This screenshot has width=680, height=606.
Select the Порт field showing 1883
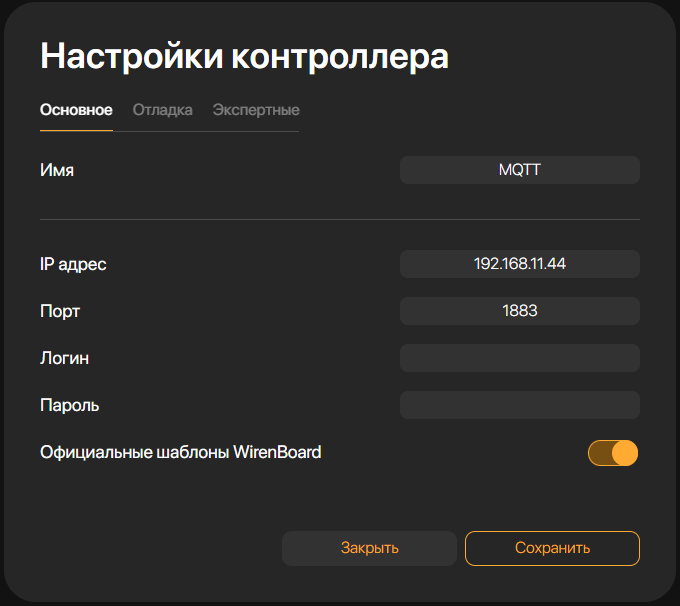coord(519,311)
